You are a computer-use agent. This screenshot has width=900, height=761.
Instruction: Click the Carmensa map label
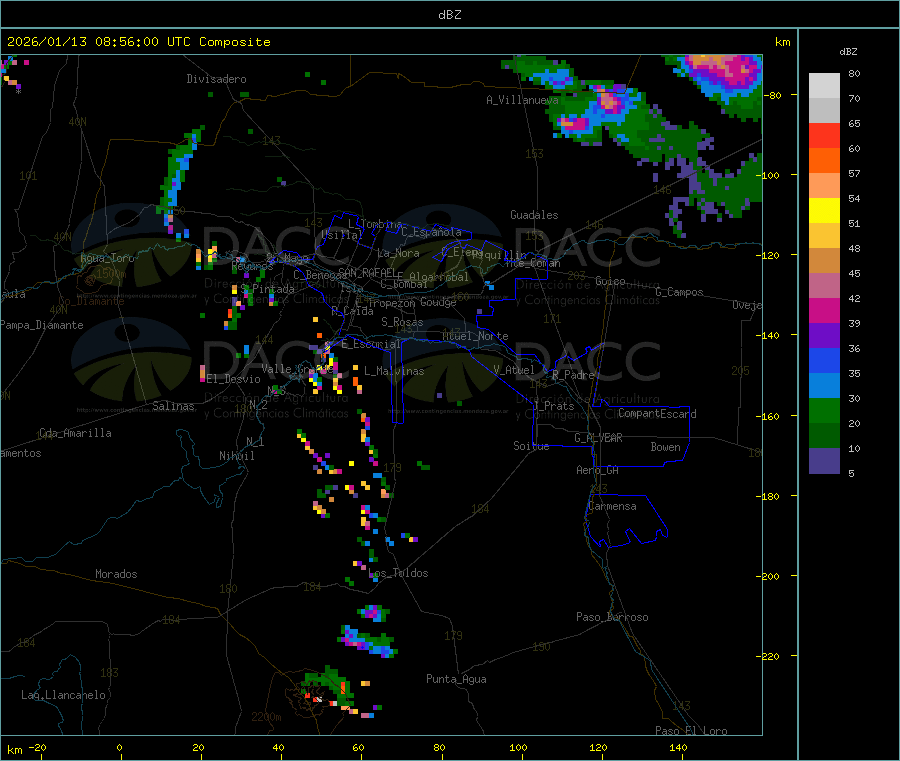click(x=612, y=506)
